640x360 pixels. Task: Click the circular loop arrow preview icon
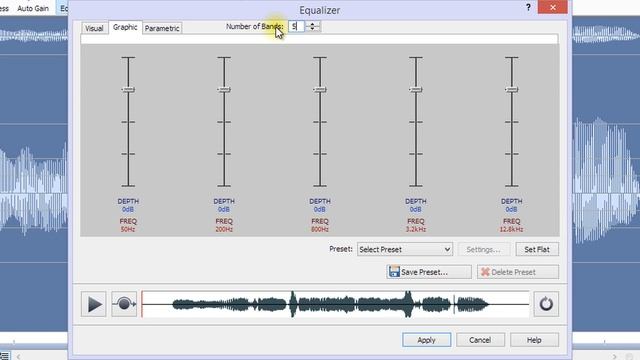tap(546, 304)
